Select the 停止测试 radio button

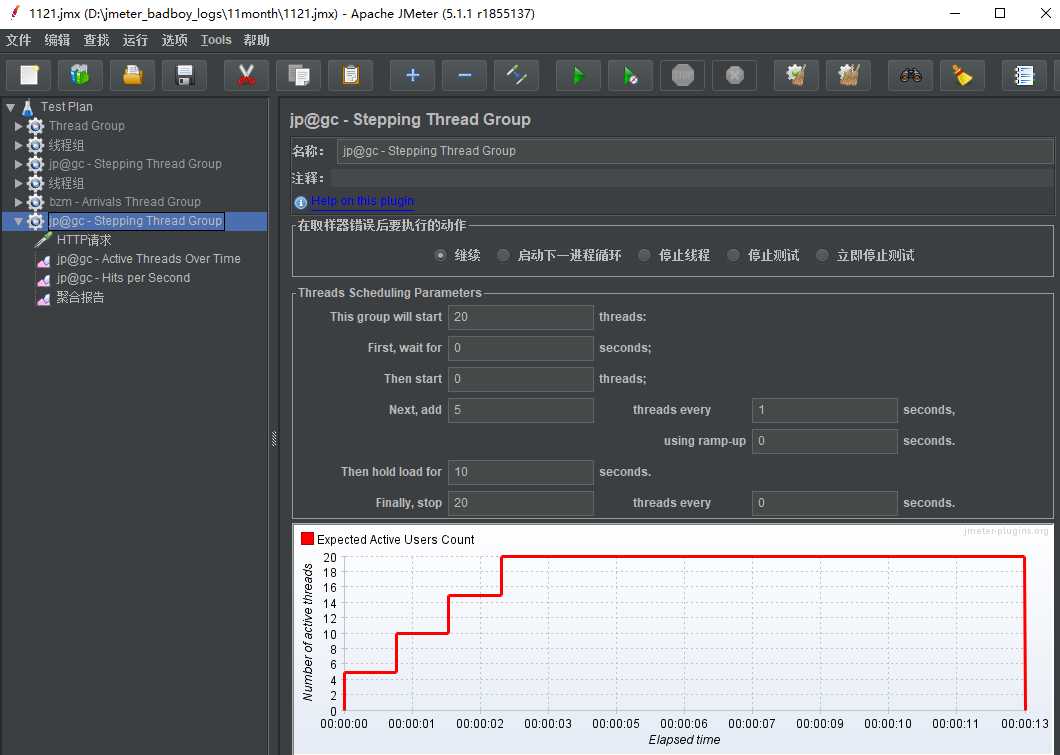tap(733, 255)
